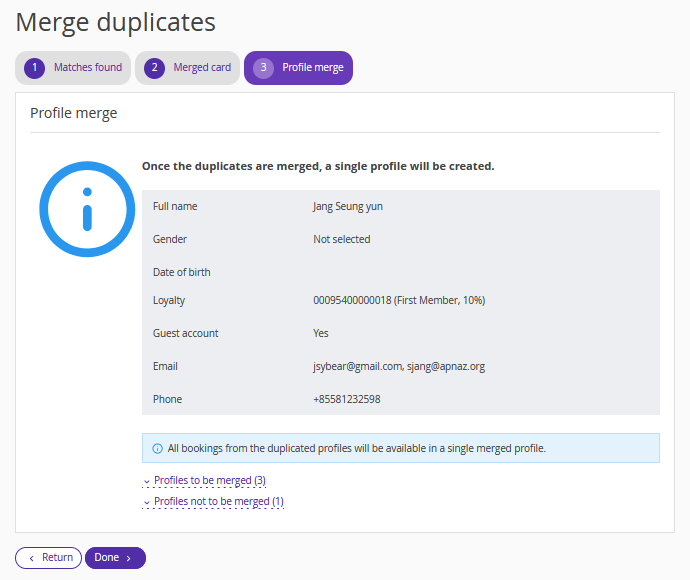Click chevron beside Profiles not to be merged
Image resolution: width=690 pixels, height=580 pixels.
(147, 502)
